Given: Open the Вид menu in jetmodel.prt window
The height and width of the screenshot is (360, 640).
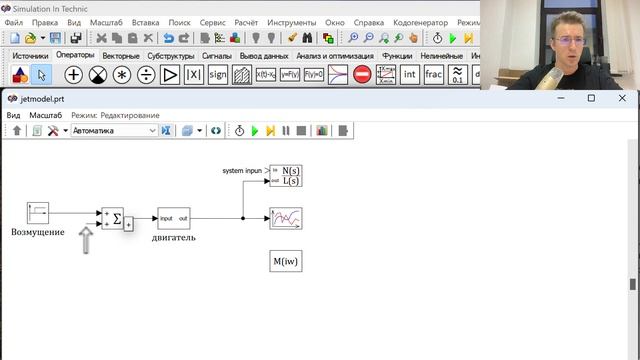Looking at the screenshot, I should pos(13,115).
